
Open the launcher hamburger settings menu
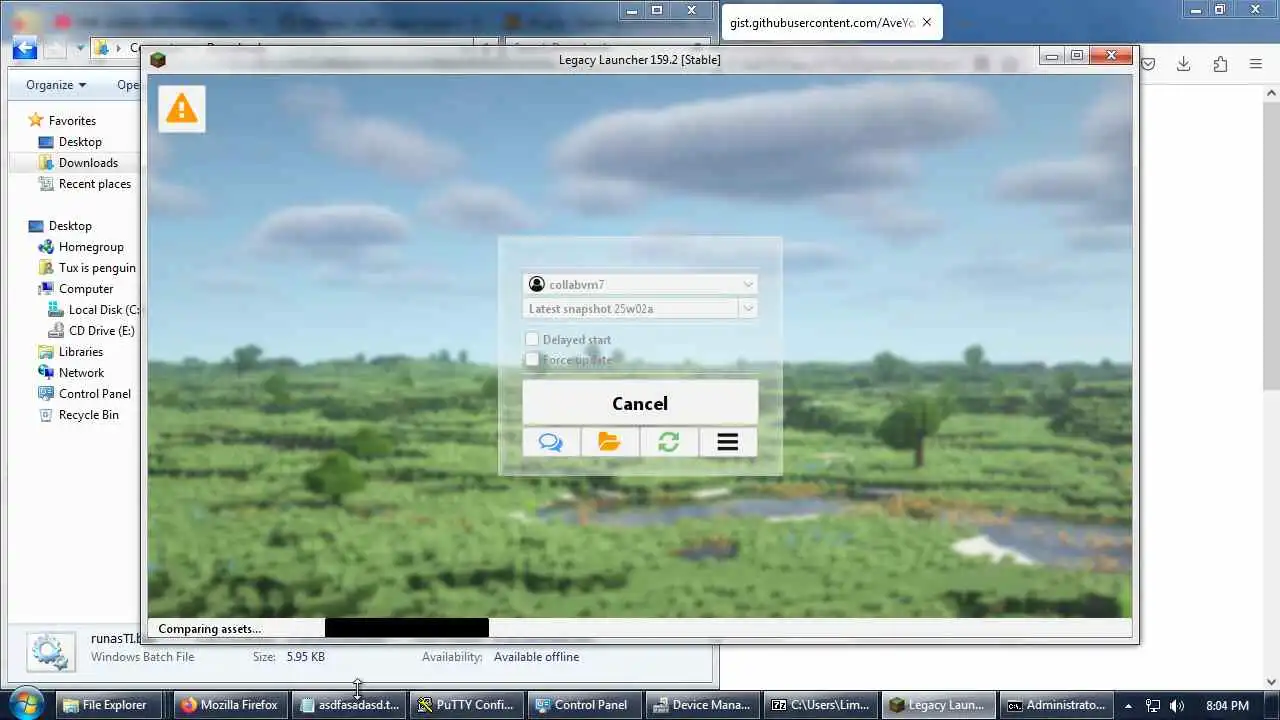coord(728,442)
